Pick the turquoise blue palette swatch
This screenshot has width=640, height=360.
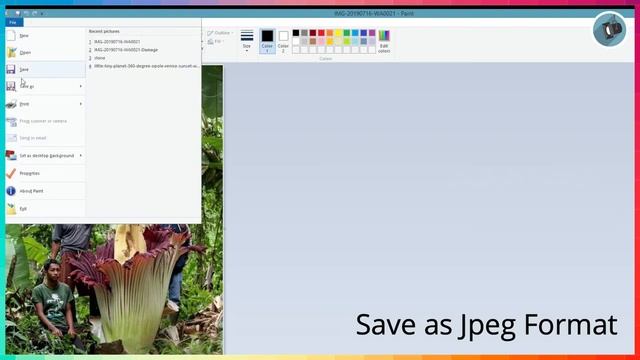[355, 33]
